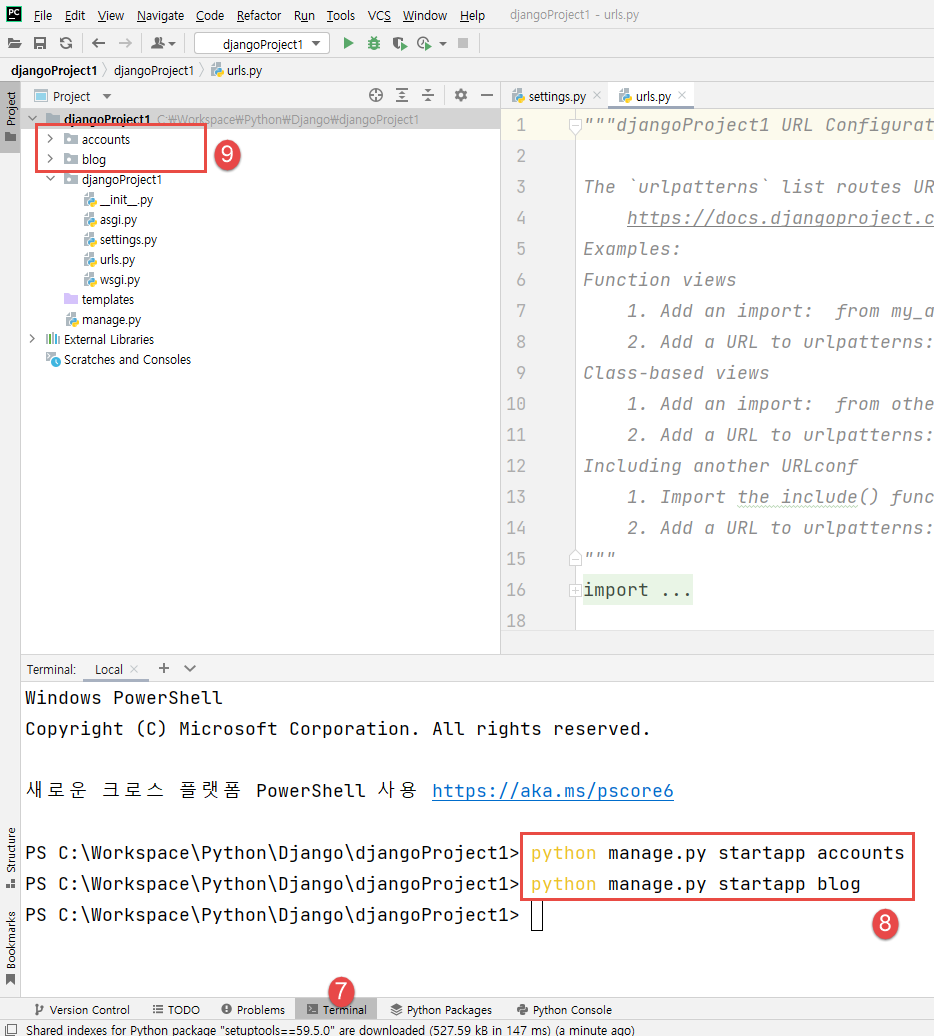Open the Navigate menu

161,15
